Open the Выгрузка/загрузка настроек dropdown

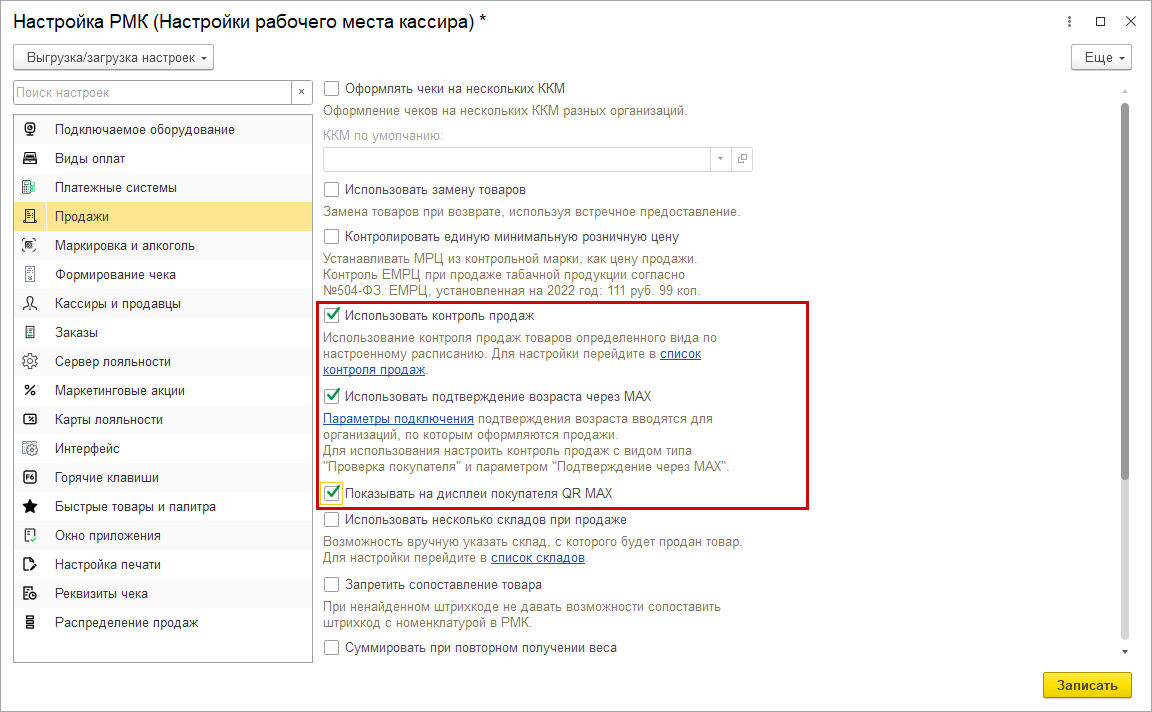114,58
